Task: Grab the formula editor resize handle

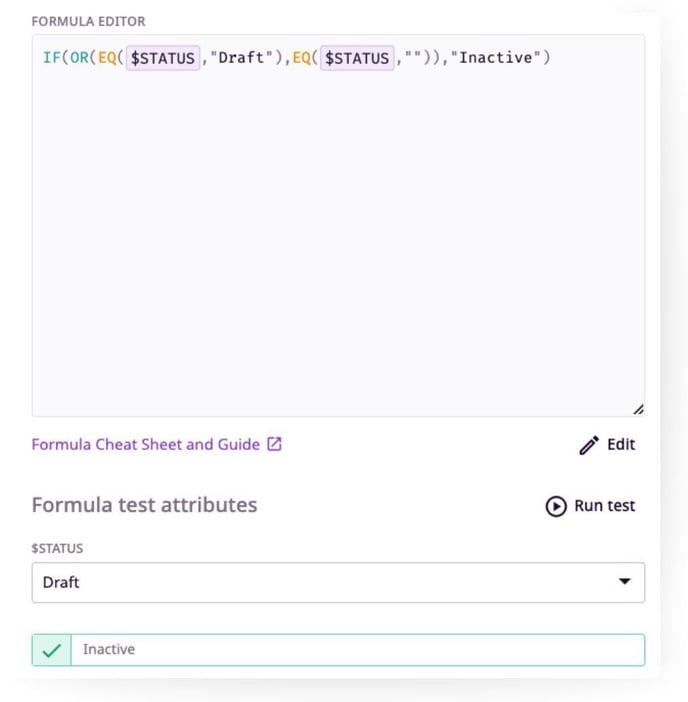Action: [x=638, y=408]
